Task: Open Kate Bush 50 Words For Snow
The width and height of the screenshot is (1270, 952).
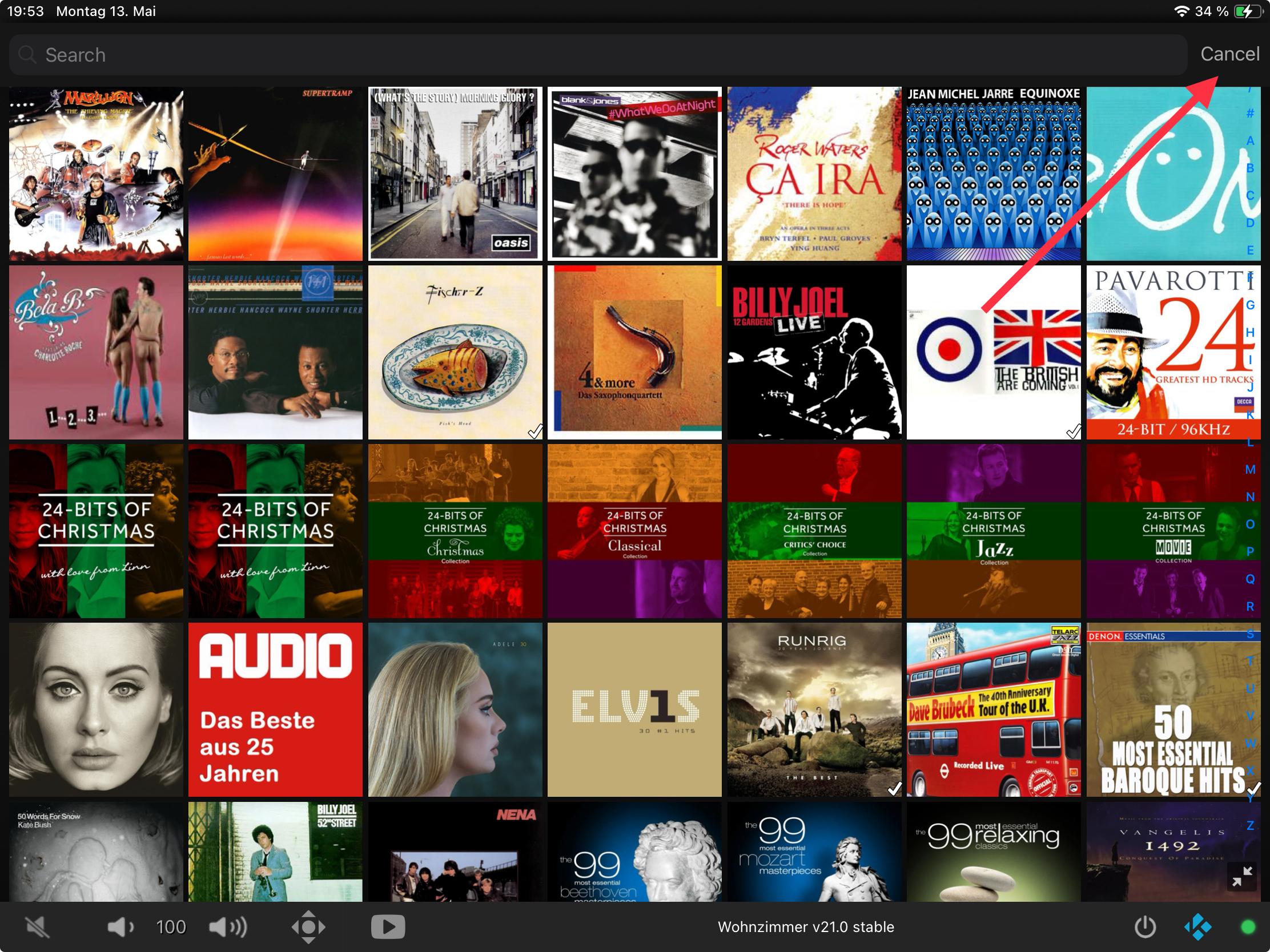Action: point(96,852)
